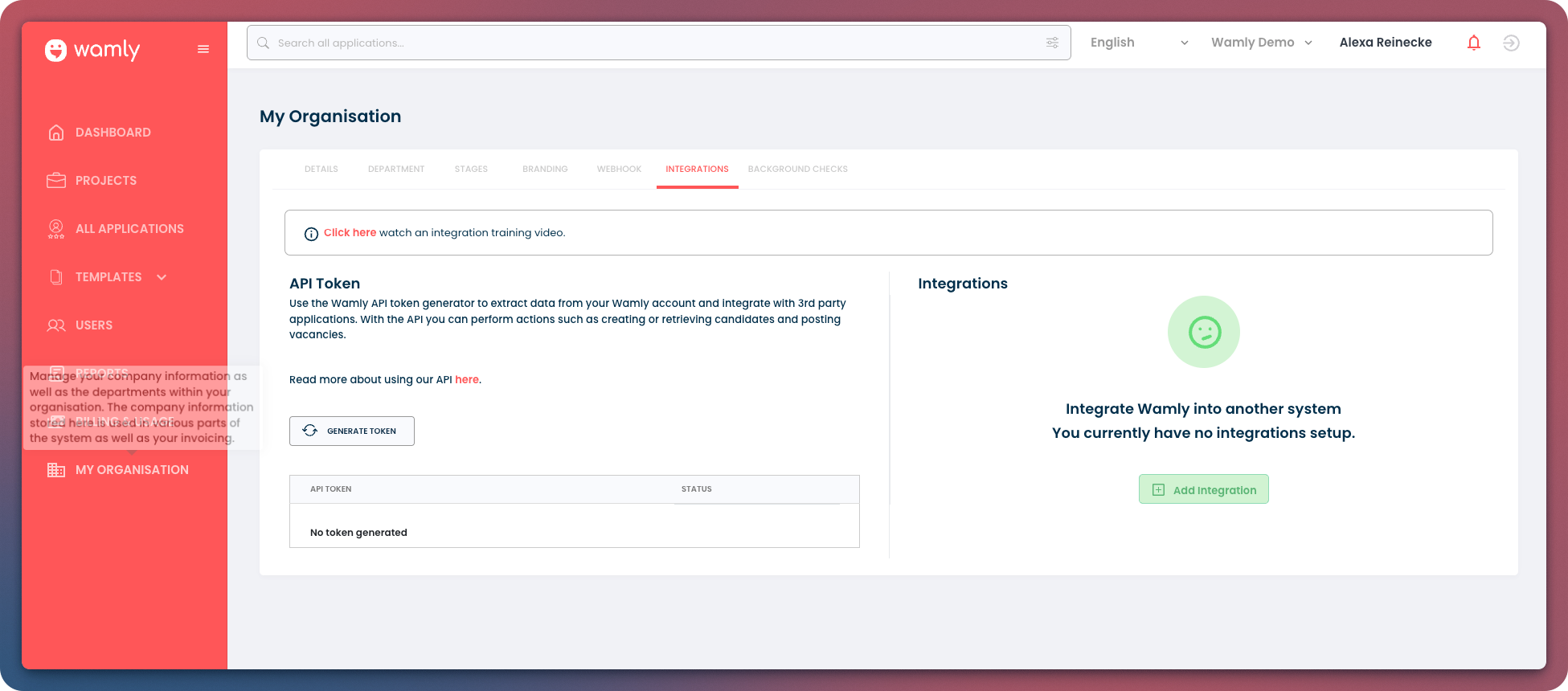
Task: Click the Wamly logo icon
Action: [x=55, y=51]
